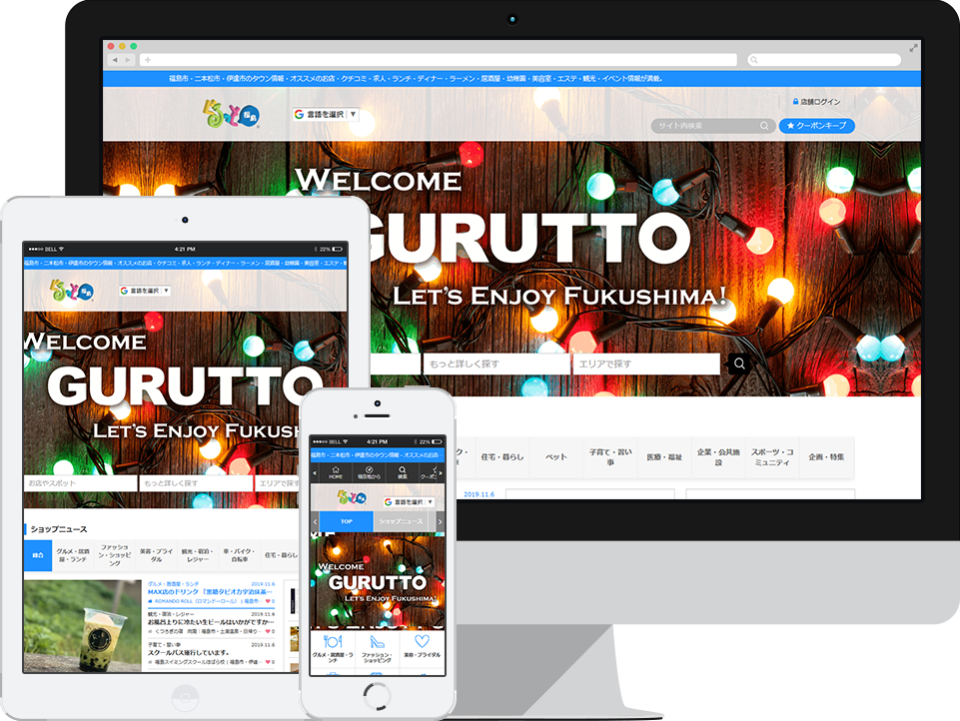Click the Gurutto logo on the desktop site

(x=231, y=114)
